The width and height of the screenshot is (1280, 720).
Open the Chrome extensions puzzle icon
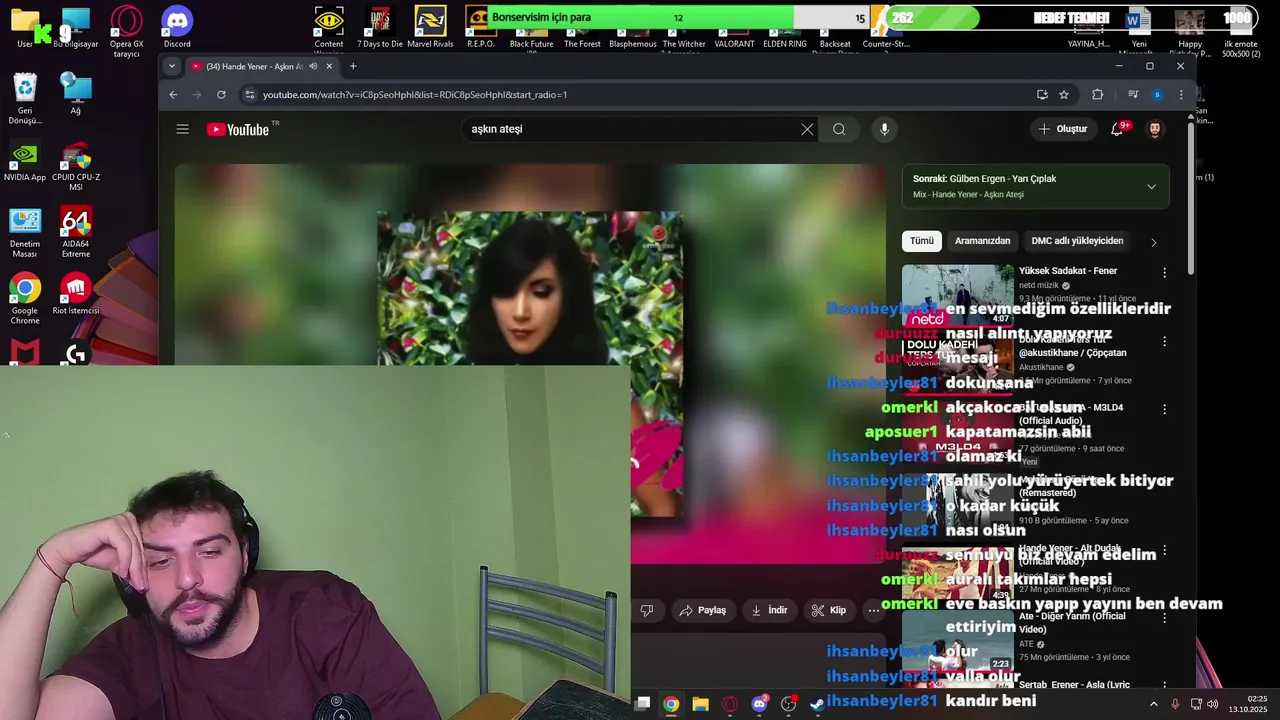click(x=1097, y=94)
